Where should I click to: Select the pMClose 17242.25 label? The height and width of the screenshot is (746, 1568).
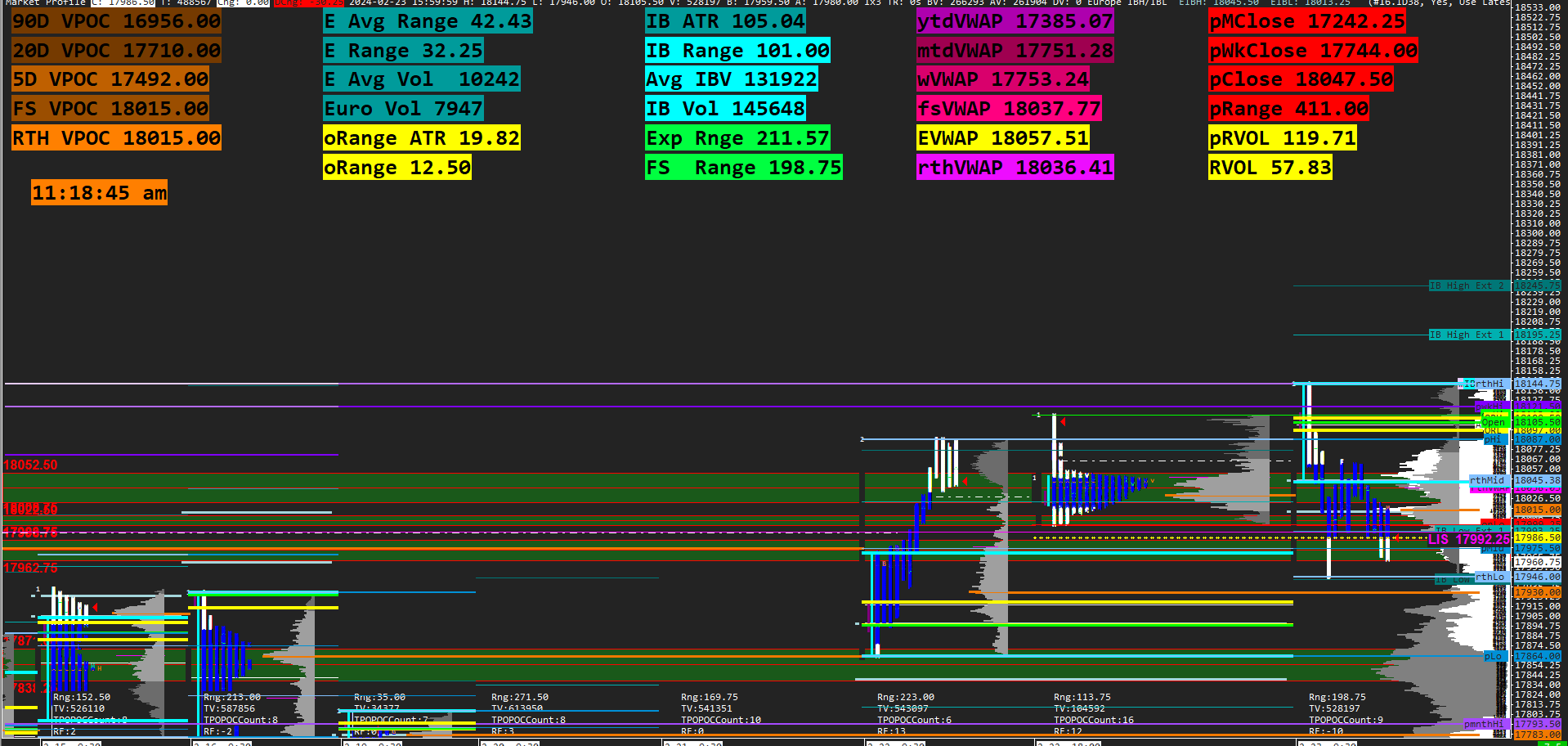click(1307, 21)
